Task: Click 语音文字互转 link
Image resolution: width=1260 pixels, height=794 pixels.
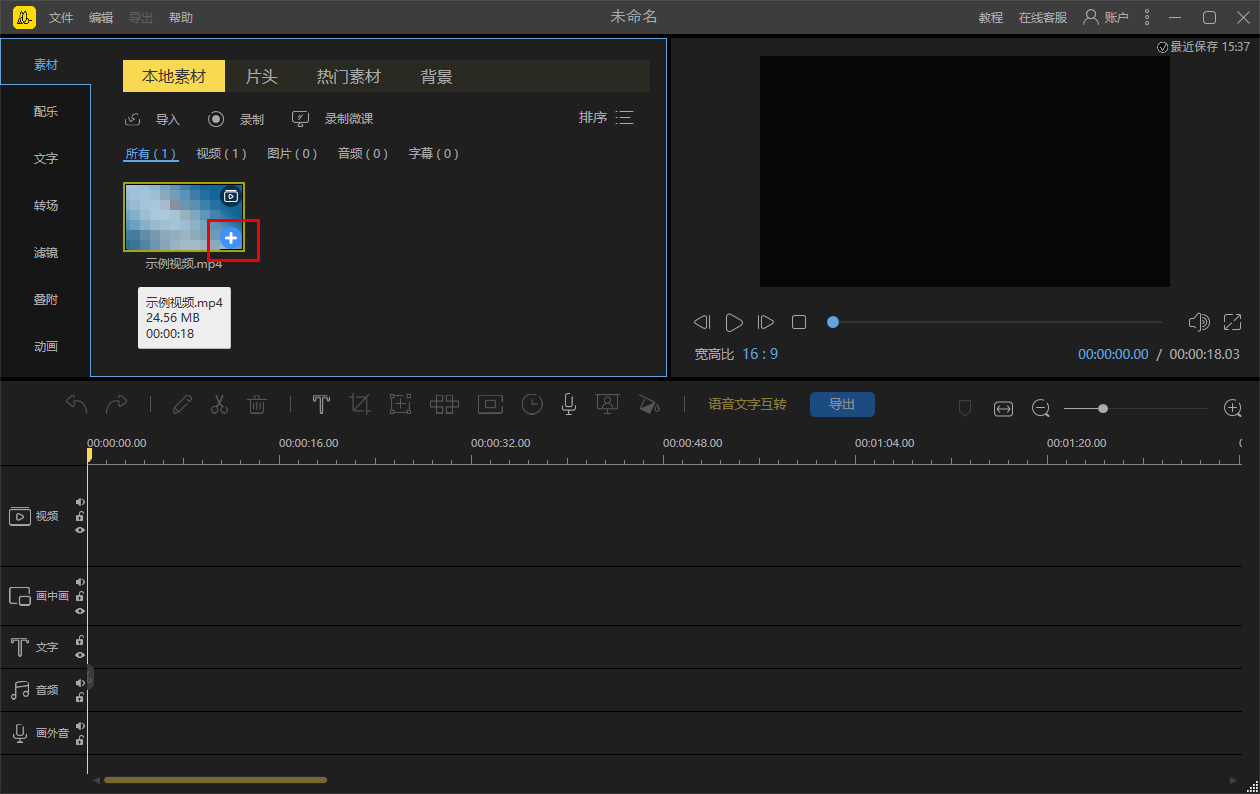Action: click(747, 404)
